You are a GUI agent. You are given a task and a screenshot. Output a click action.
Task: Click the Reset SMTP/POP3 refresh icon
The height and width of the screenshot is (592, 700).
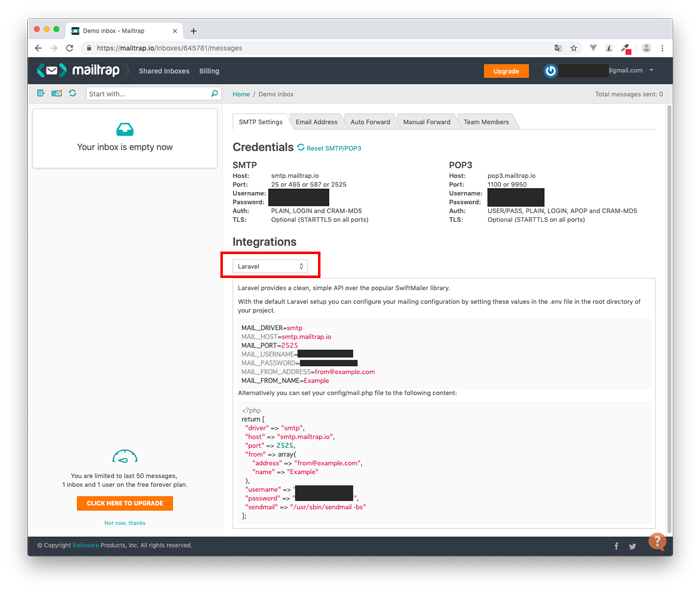[301, 147]
